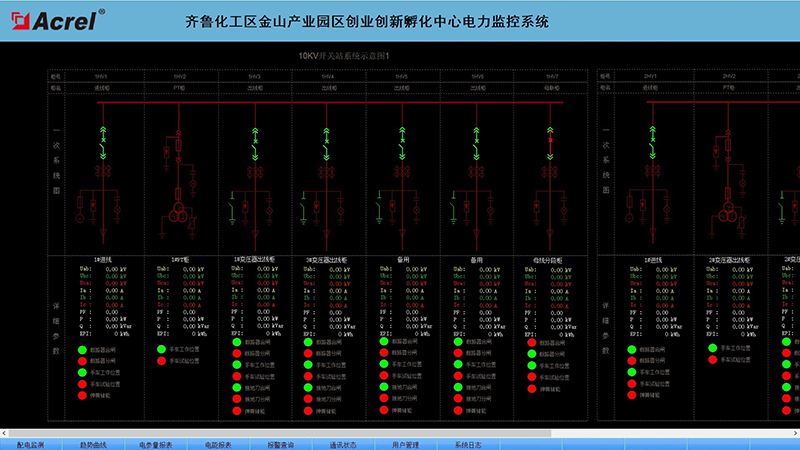Select the 1HV2 PT cabinet transformer symbol
The image size is (800, 450).
tap(178, 216)
